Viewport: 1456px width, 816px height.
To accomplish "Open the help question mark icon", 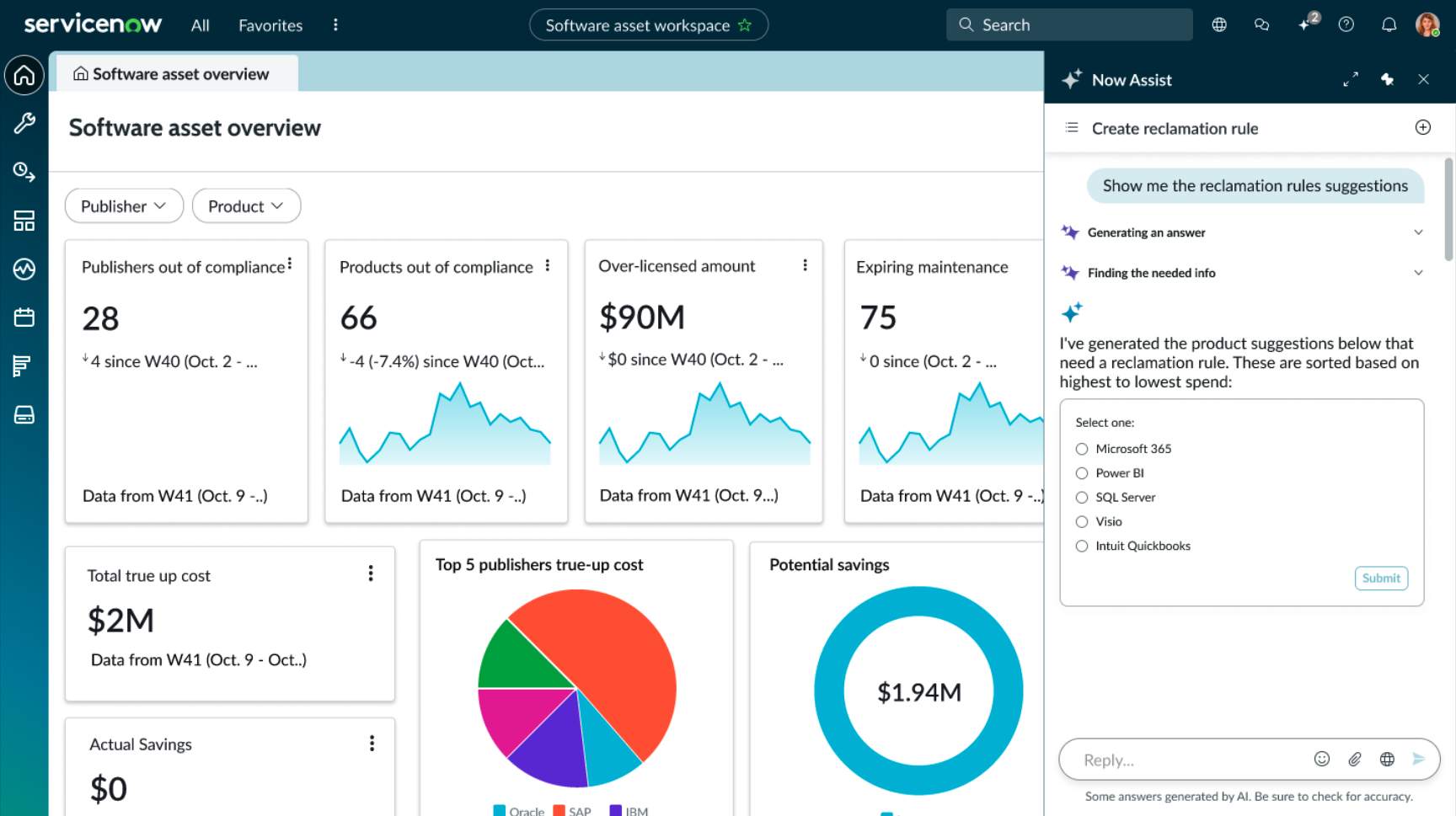I will click(1346, 25).
